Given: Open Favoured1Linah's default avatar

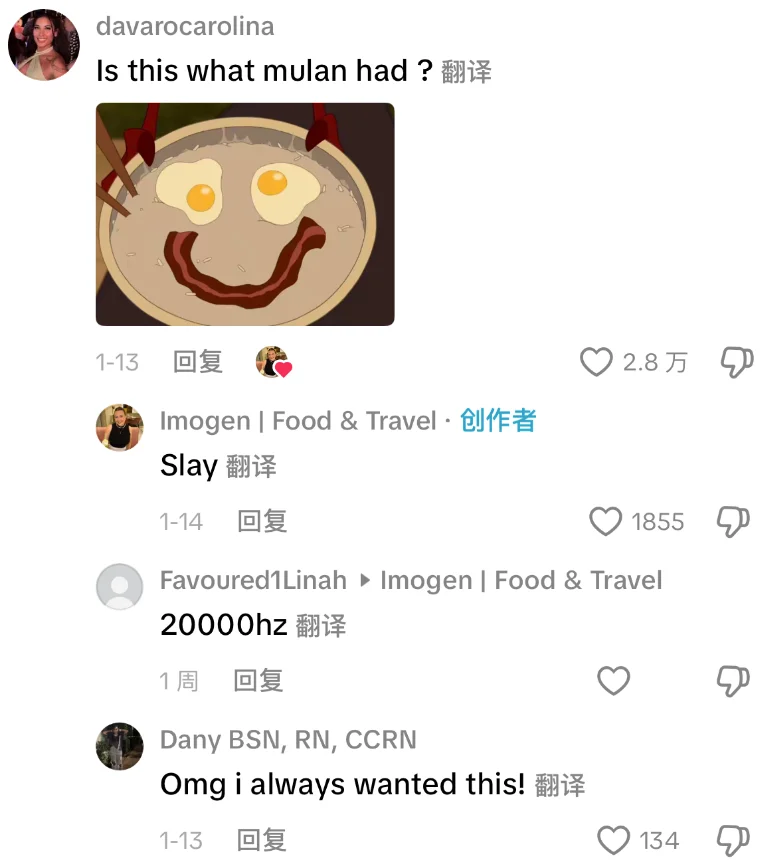Looking at the screenshot, I should 120,587.
